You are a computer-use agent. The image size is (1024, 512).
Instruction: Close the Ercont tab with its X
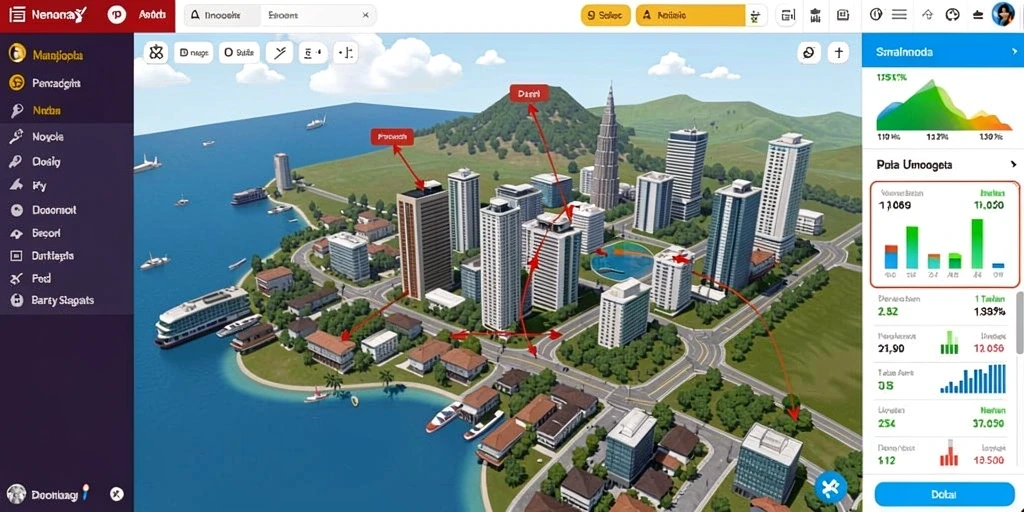point(366,15)
